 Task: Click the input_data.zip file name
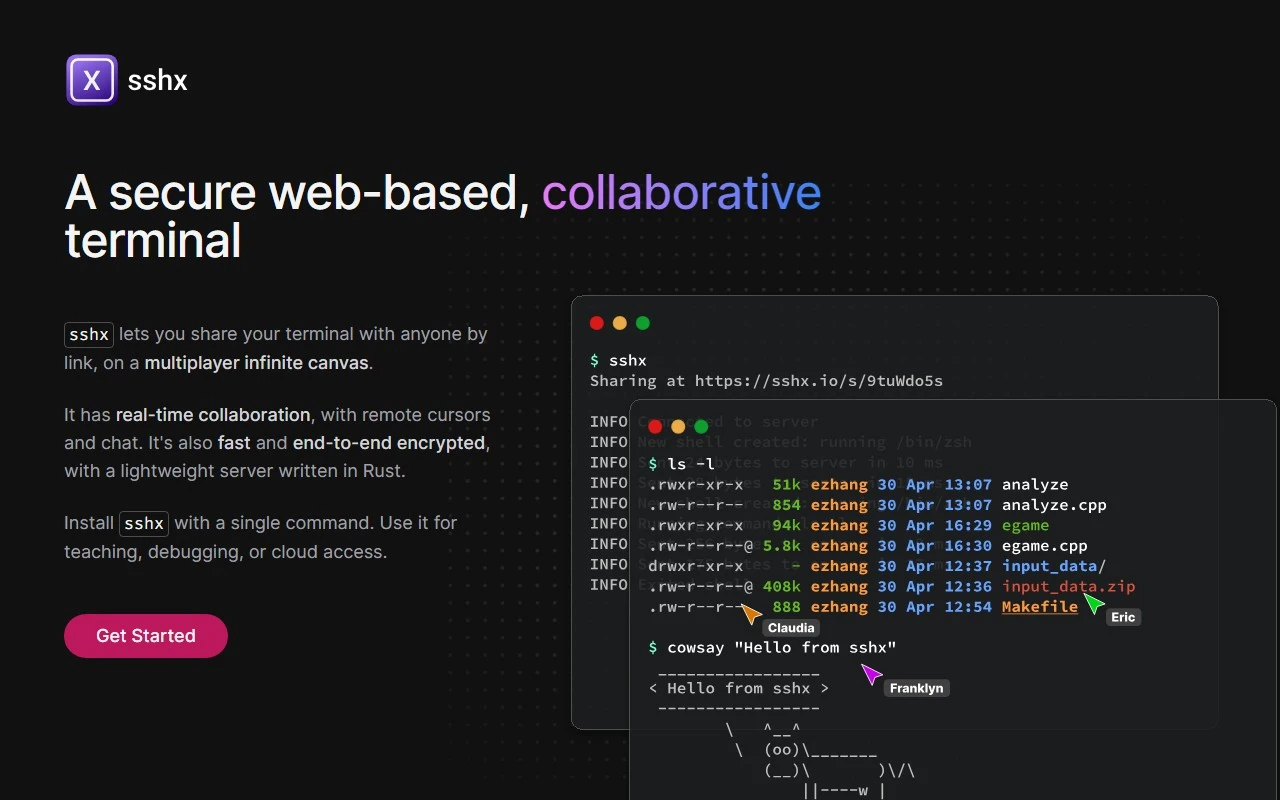click(x=1069, y=587)
